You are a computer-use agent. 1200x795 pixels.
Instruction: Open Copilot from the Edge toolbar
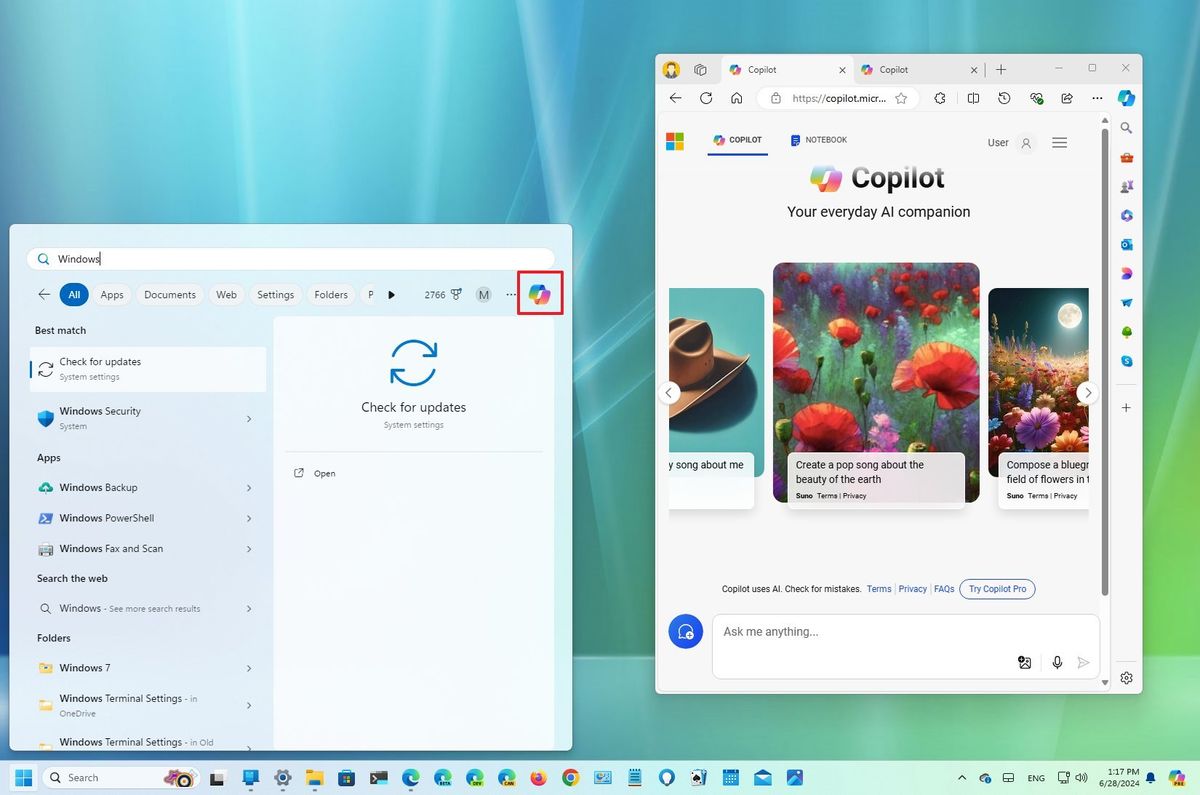1126,98
